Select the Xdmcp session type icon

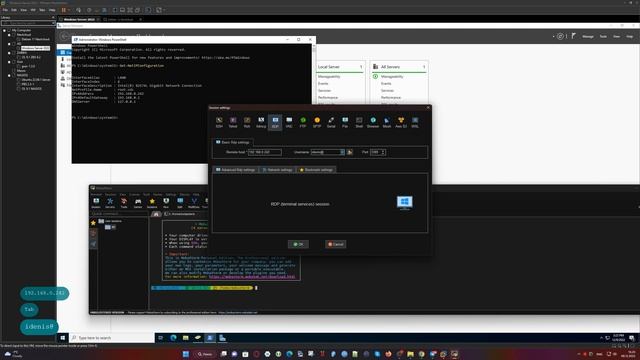261,122
